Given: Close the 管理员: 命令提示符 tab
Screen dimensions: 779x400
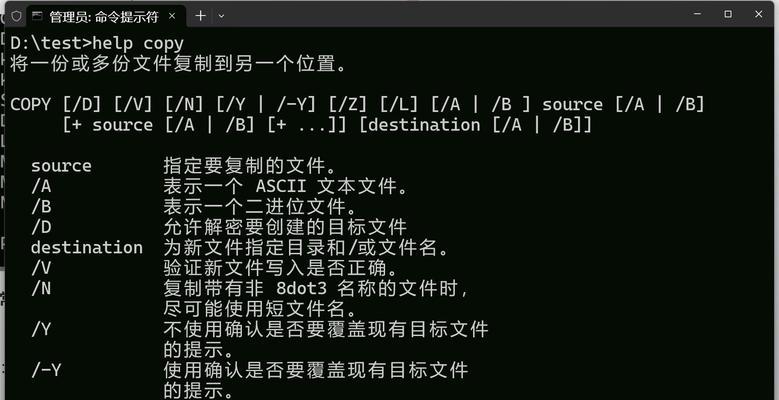Looking at the screenshot, I should click(172, 16).
